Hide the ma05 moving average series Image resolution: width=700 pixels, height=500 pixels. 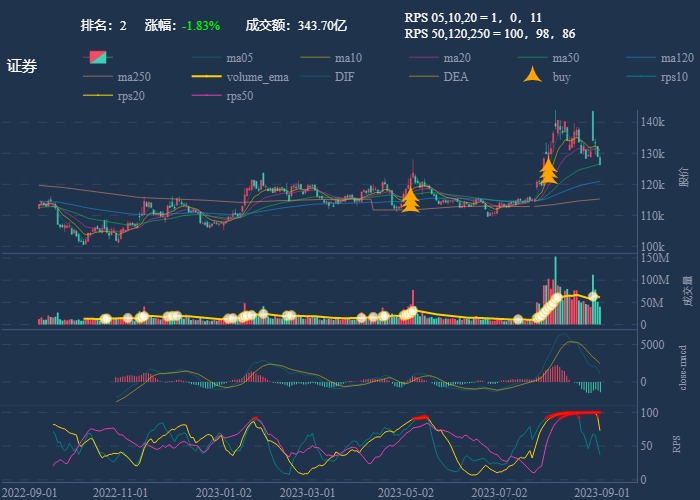tap(206, 58)
